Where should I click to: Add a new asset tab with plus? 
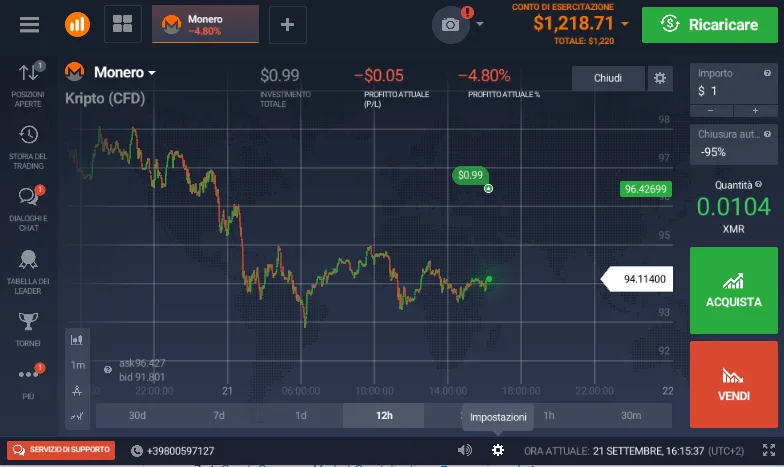(x=288, y=24)
